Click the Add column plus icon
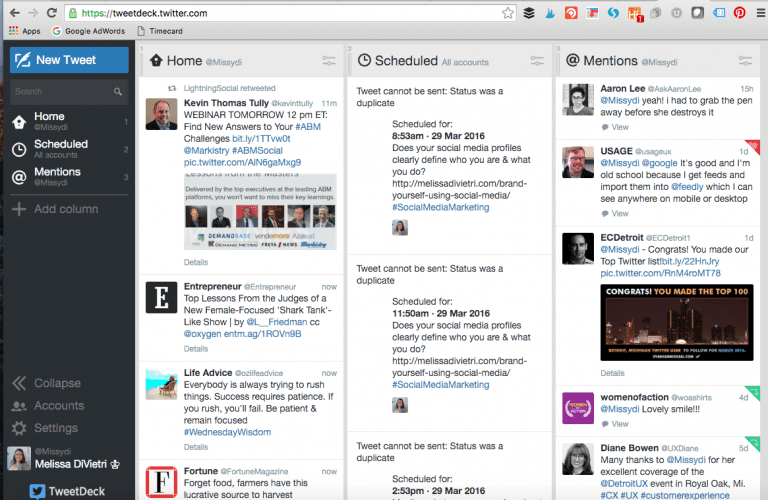The width and height of the screenshot is (768, 500). pos(19,209)
